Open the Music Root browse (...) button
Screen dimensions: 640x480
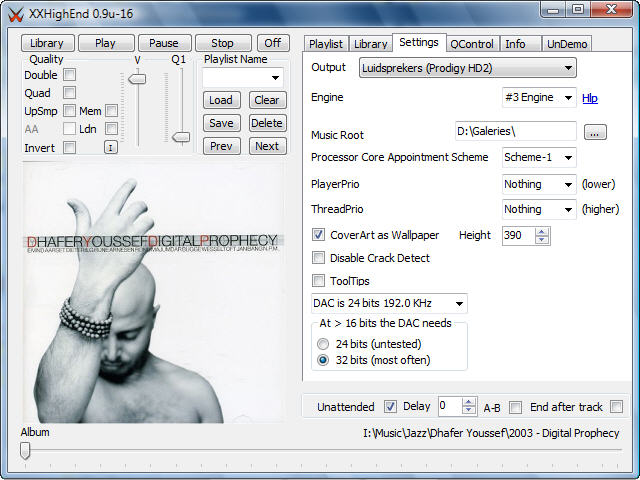[595, 132]
